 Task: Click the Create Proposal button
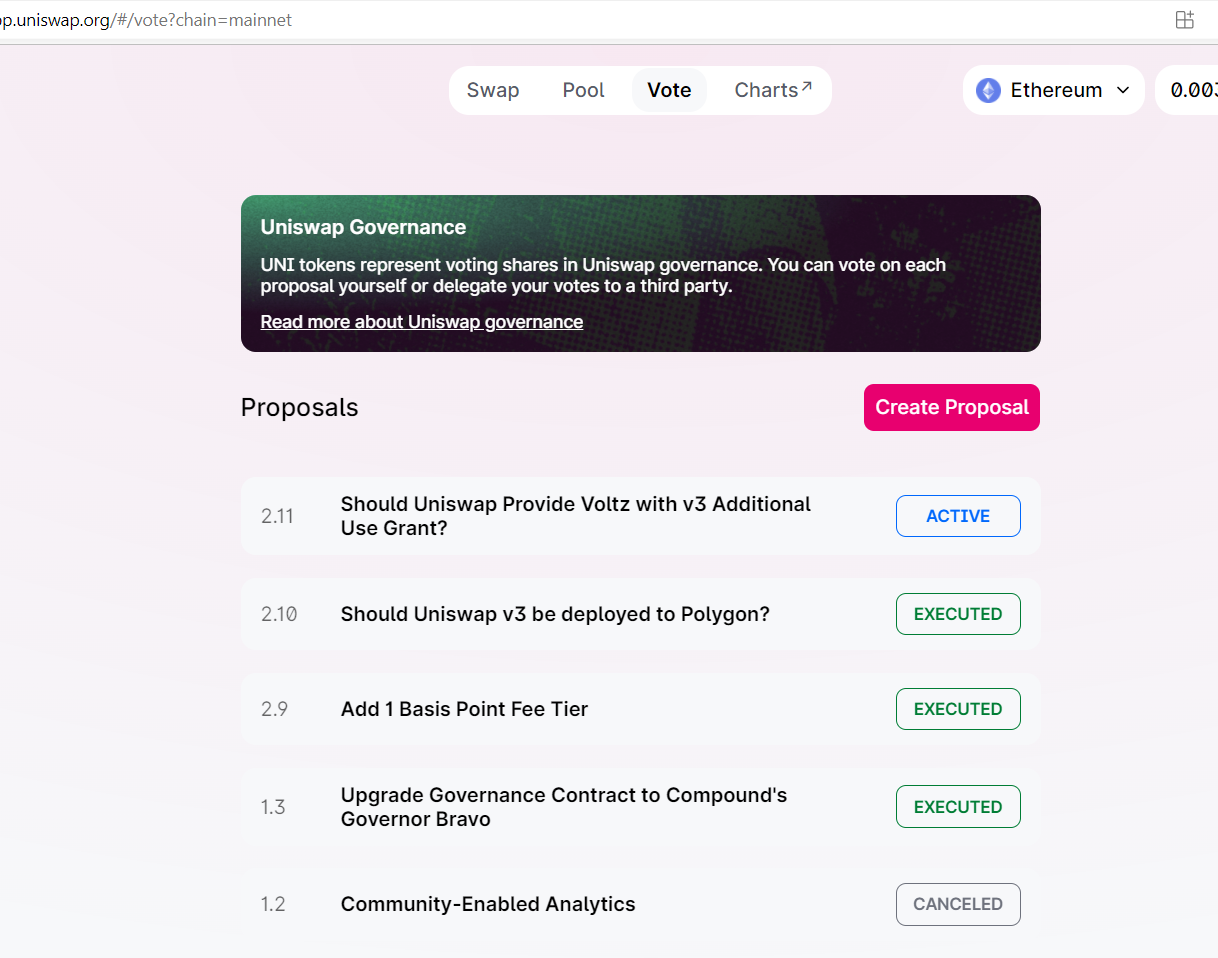[x=952, y=407]
